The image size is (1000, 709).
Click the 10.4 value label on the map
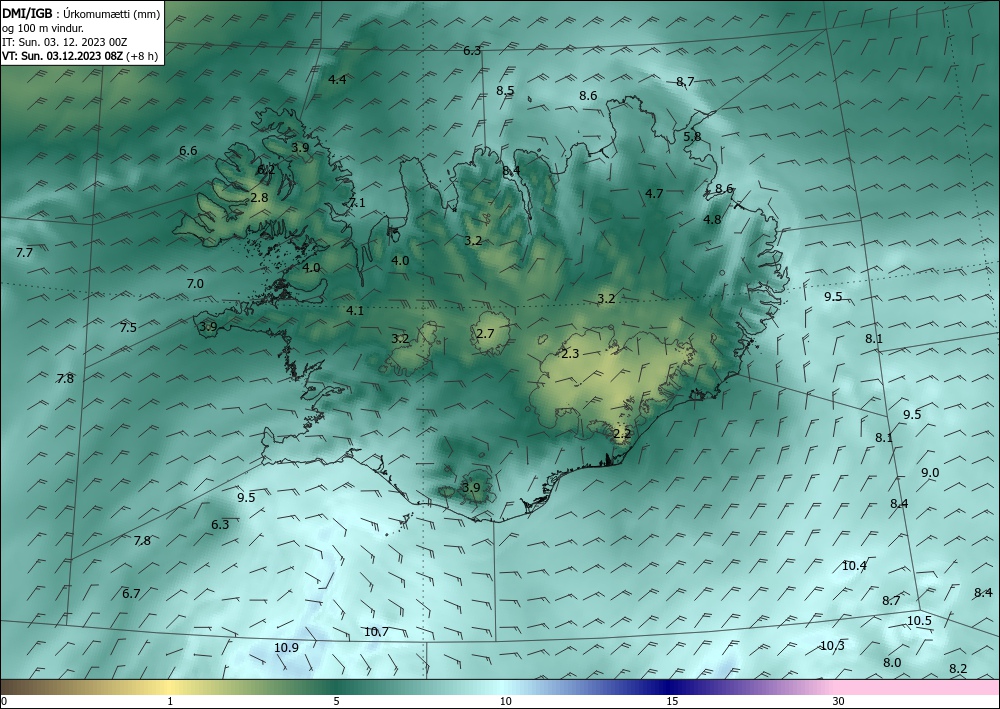pyautogui.click(x=855, y=566)
